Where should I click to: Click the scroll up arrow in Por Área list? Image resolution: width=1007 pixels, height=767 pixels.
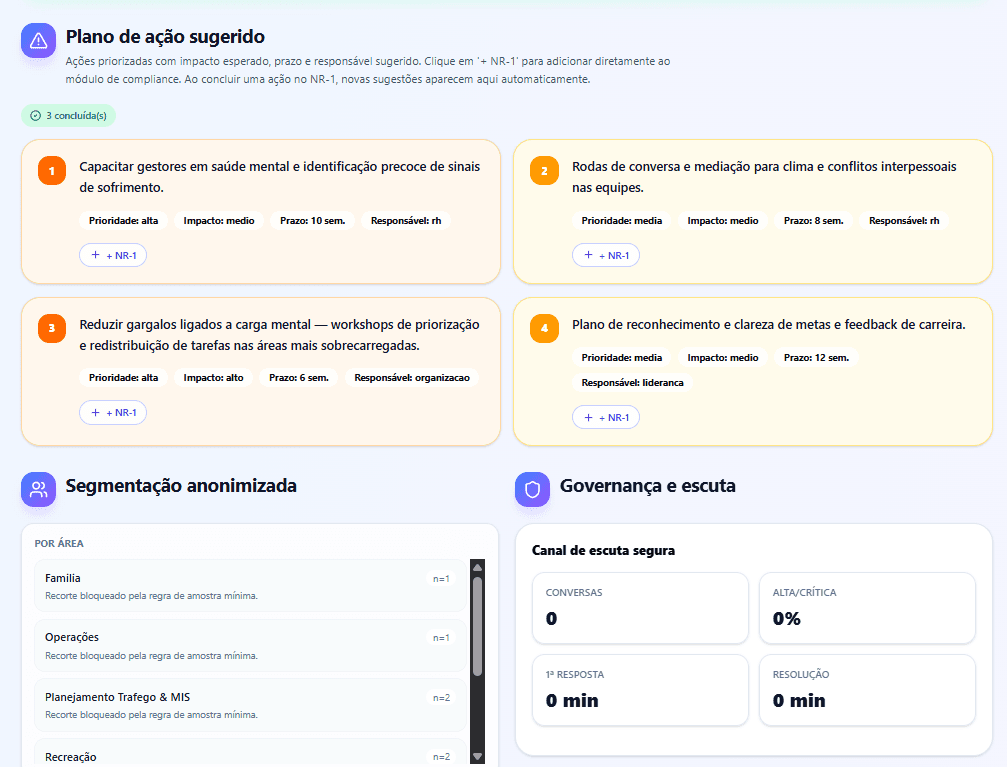[477, 567]
